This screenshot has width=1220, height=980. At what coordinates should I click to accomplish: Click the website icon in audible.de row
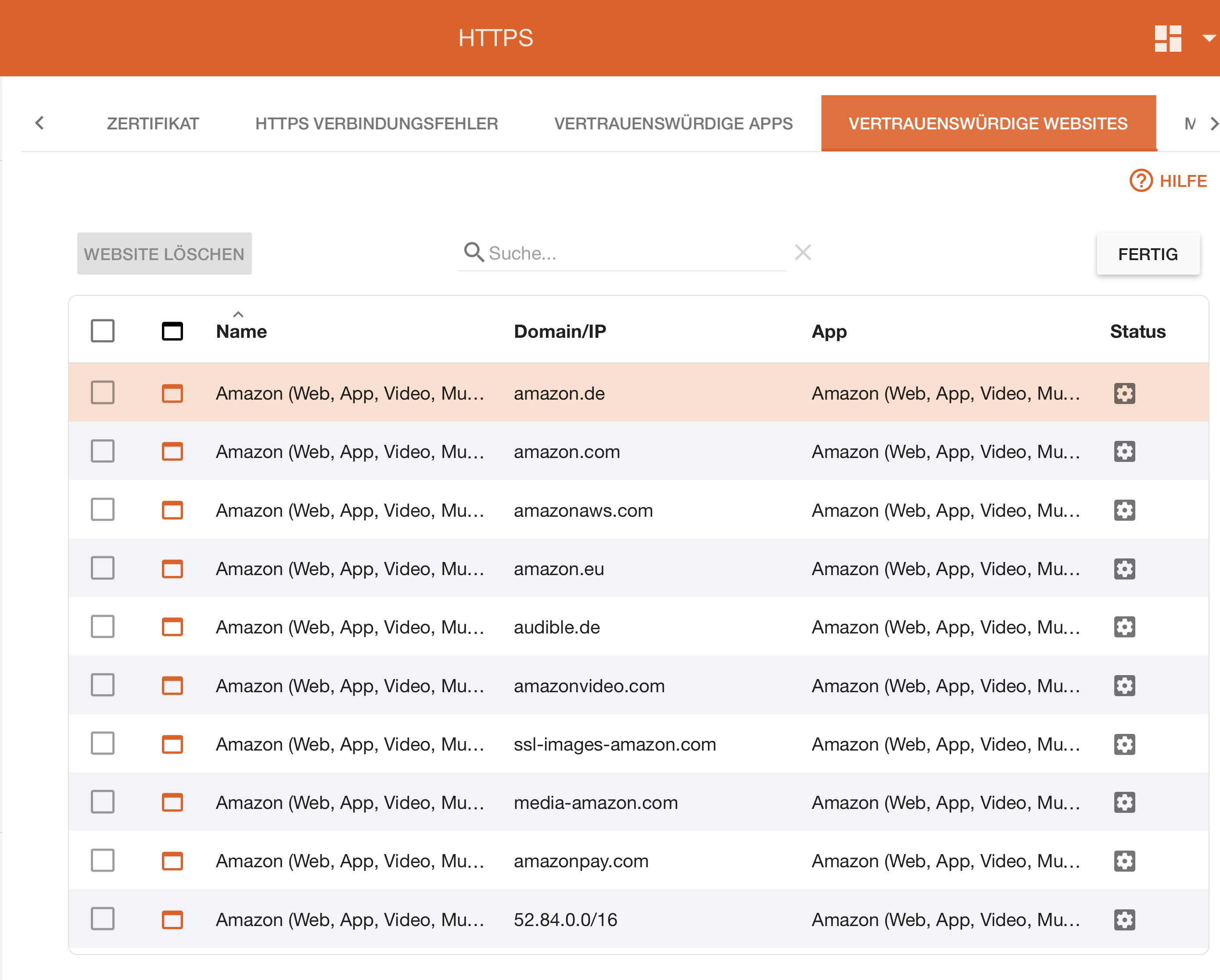(x=172, y=627)
